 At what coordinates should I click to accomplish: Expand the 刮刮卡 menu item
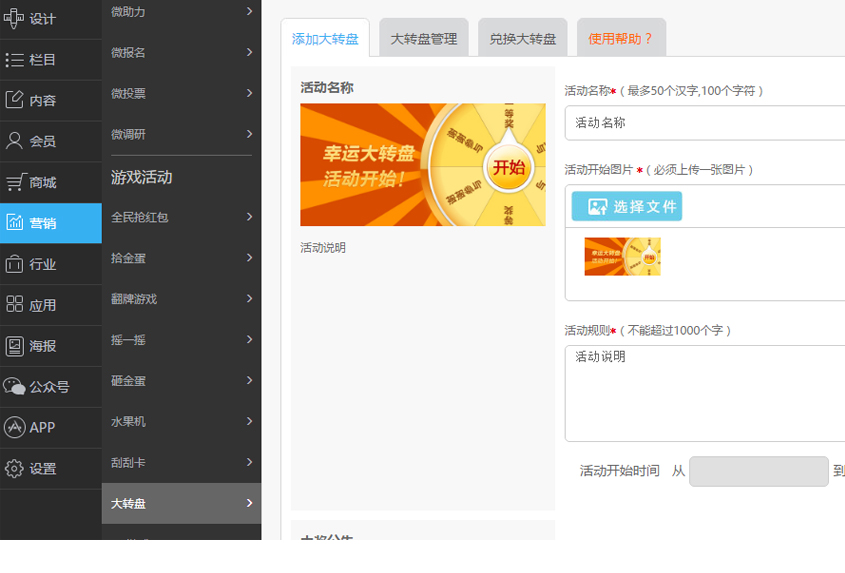(x=181, y=463)
